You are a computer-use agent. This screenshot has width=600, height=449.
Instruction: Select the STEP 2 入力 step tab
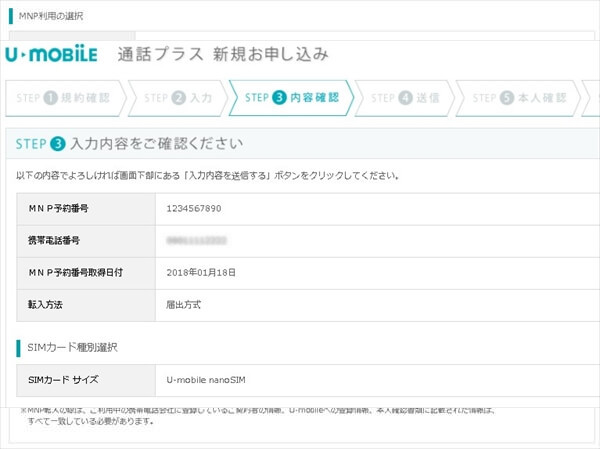178,98
